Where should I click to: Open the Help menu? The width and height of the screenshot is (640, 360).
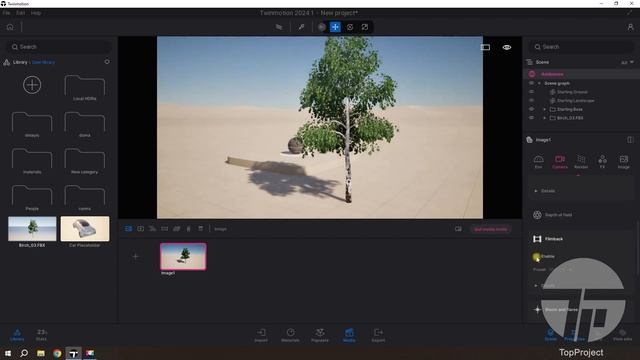(x=36, y=13)
